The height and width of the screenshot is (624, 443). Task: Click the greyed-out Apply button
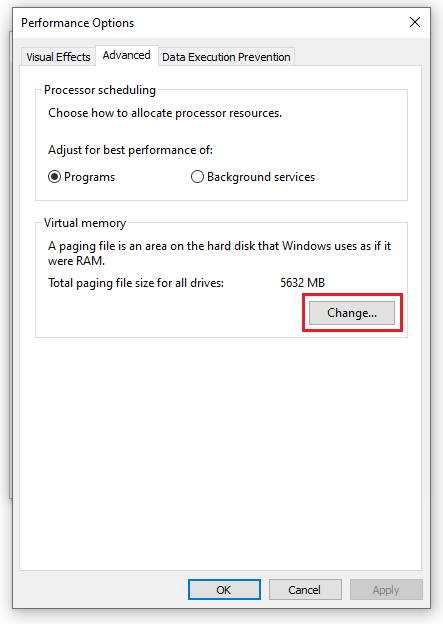[386, 589]
